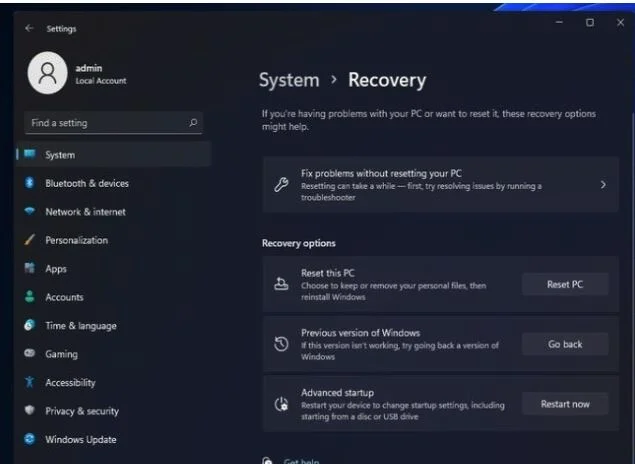Click the Previous version of Windows title
Screen dimensions: 635x464
click(x=360, y=333)
